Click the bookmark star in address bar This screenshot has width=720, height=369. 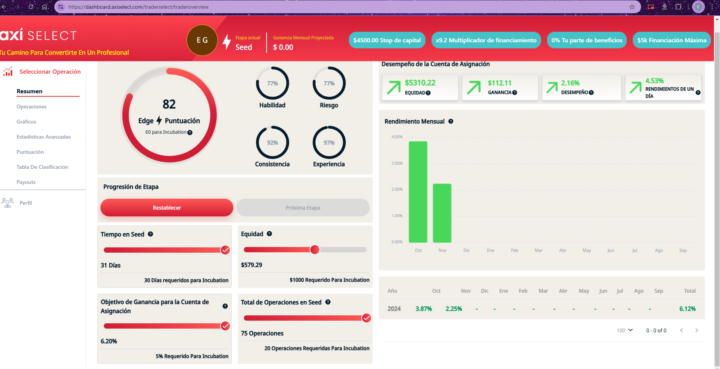coord(632,7)
